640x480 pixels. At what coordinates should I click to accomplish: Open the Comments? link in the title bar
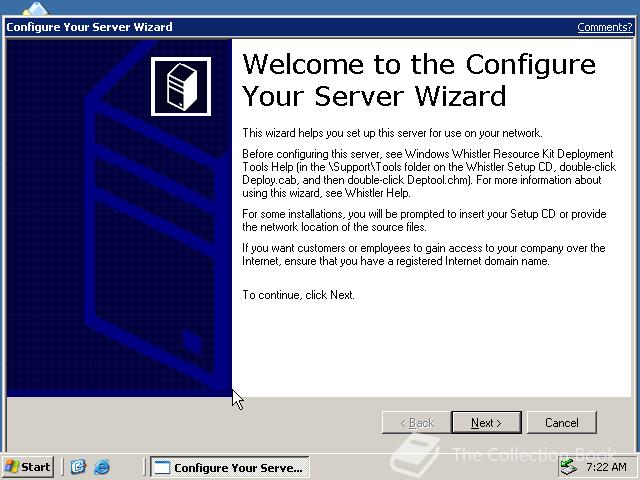tap(604, 27)
